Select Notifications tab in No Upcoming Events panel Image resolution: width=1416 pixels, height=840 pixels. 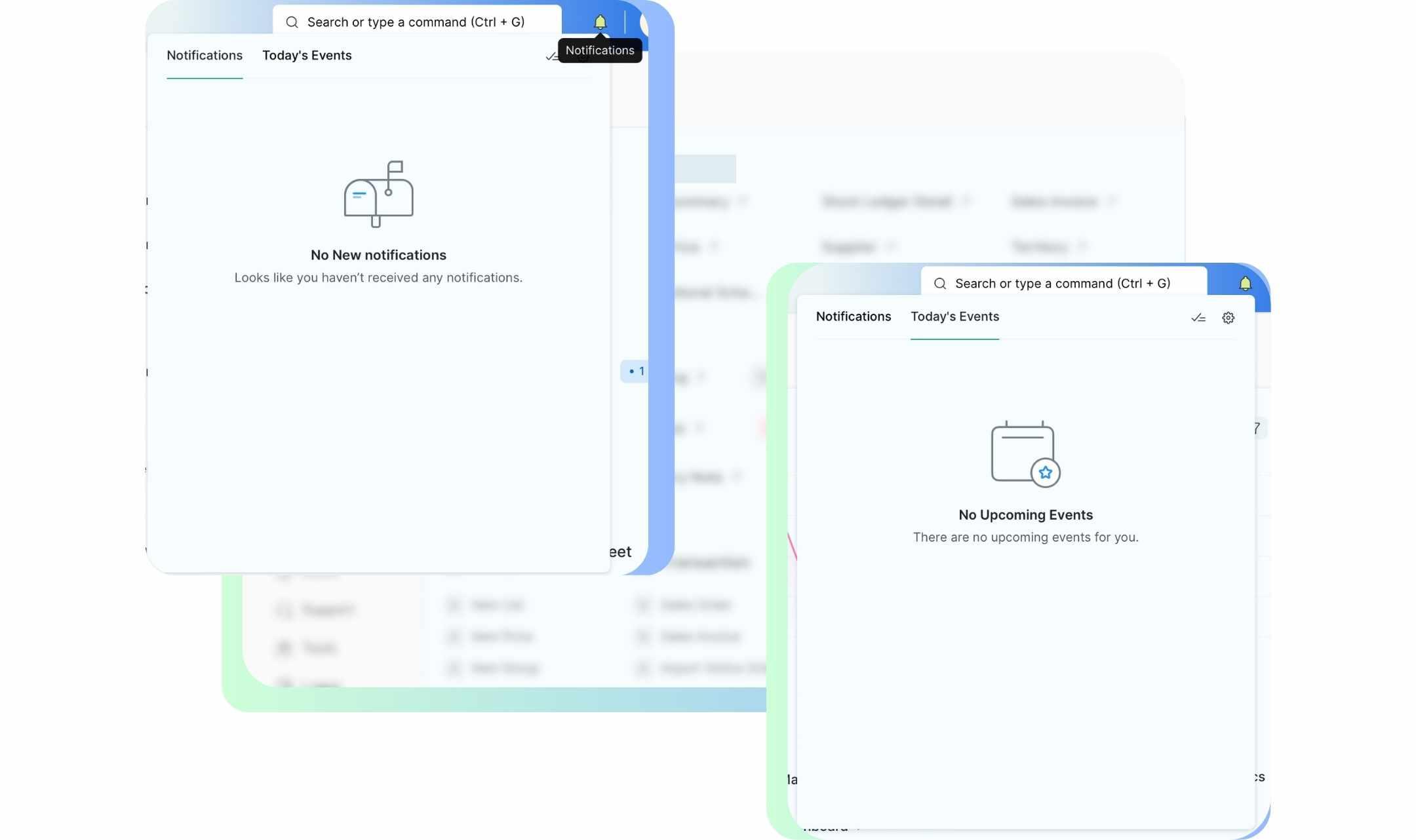tap(853, 316)
